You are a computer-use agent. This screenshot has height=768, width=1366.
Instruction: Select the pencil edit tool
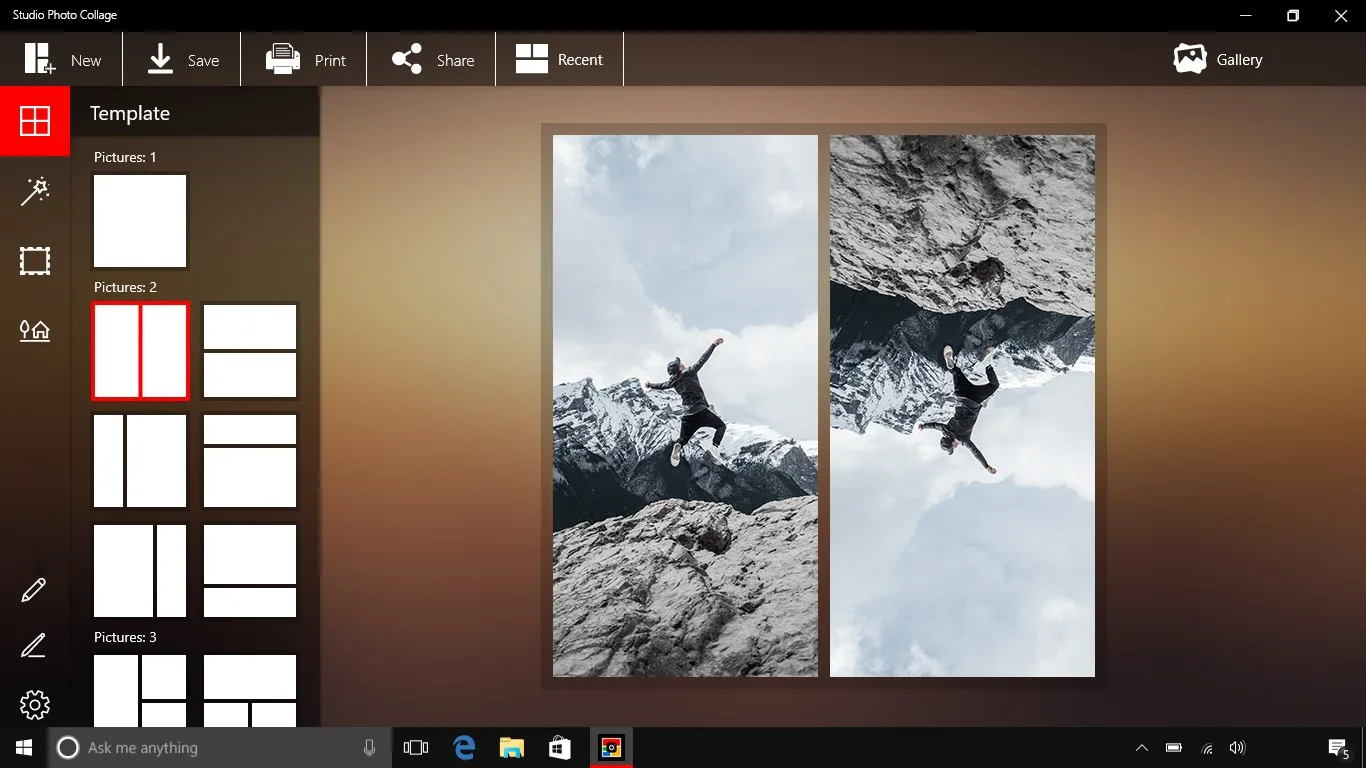point(34,590)
